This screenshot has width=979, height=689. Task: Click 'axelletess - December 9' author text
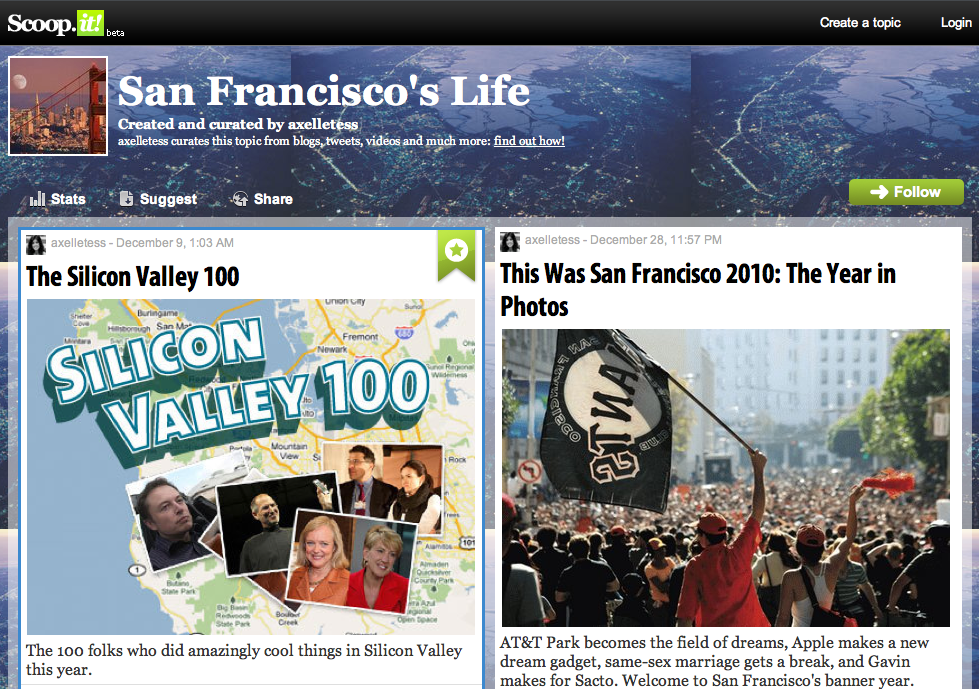coord(142,243)
